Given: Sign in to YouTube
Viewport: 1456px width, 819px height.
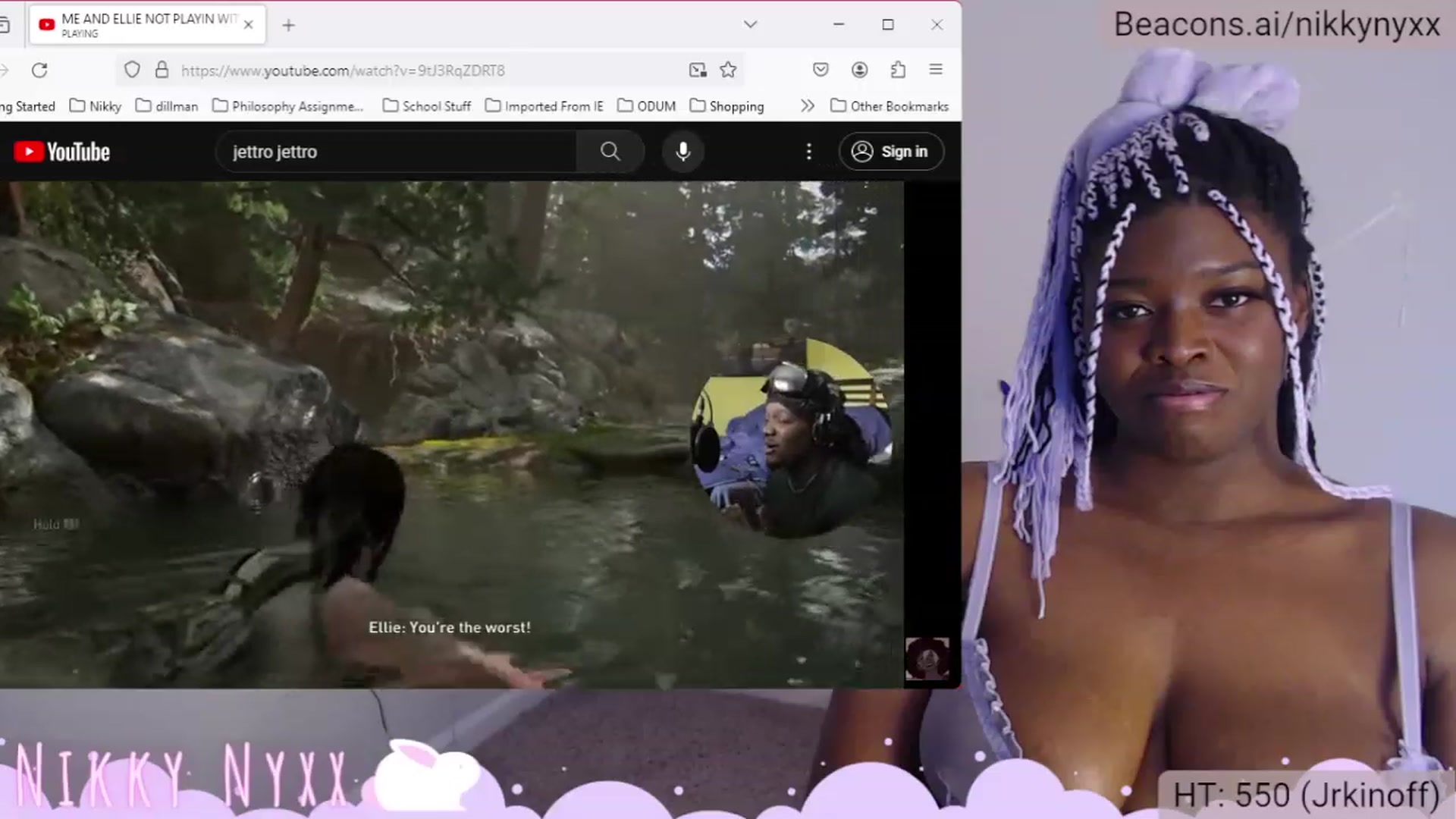Looking at the screenshot, I should pyautogui.click(x=891, y=152).
